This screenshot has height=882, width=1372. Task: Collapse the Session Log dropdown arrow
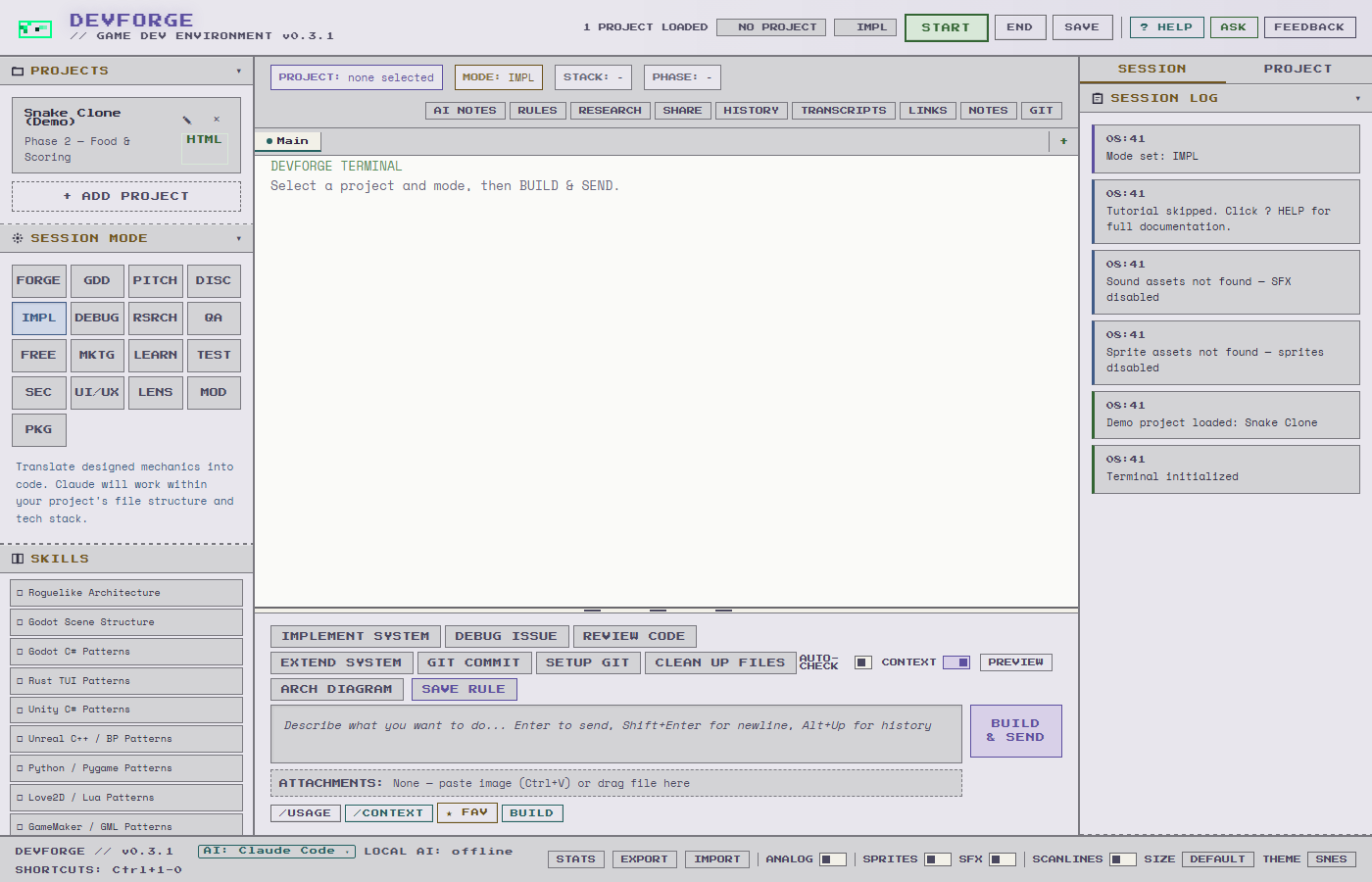(x=1357, y=98)
